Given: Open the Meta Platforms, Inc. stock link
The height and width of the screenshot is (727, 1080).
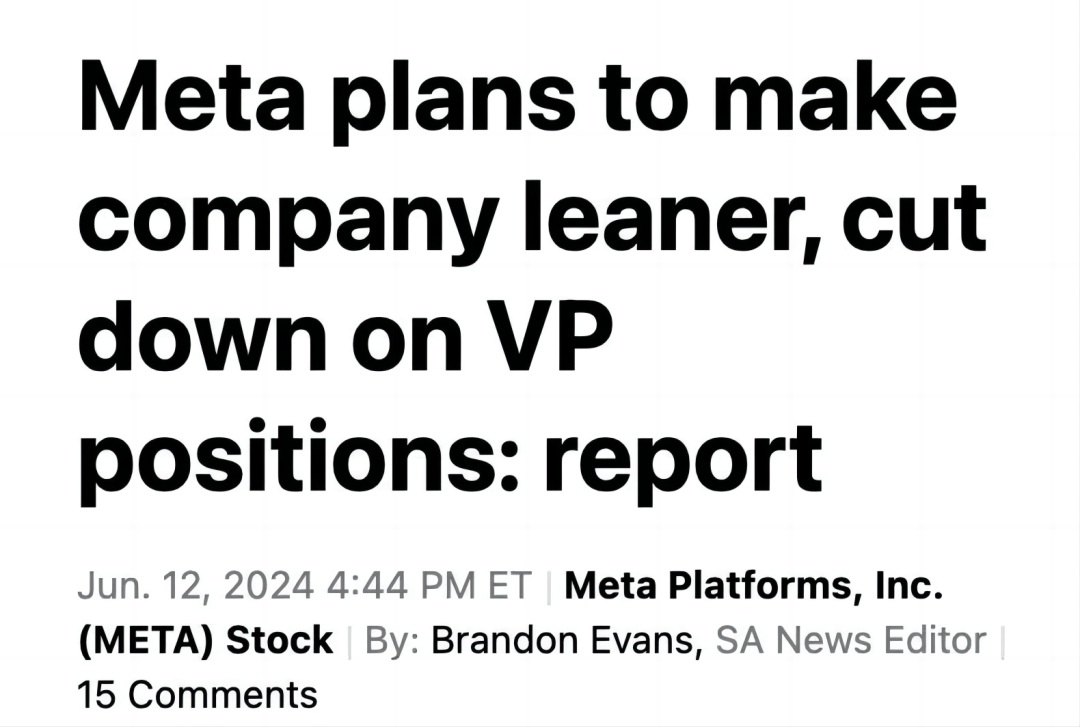Looking at the screenshot, I should tap(753, 586).
